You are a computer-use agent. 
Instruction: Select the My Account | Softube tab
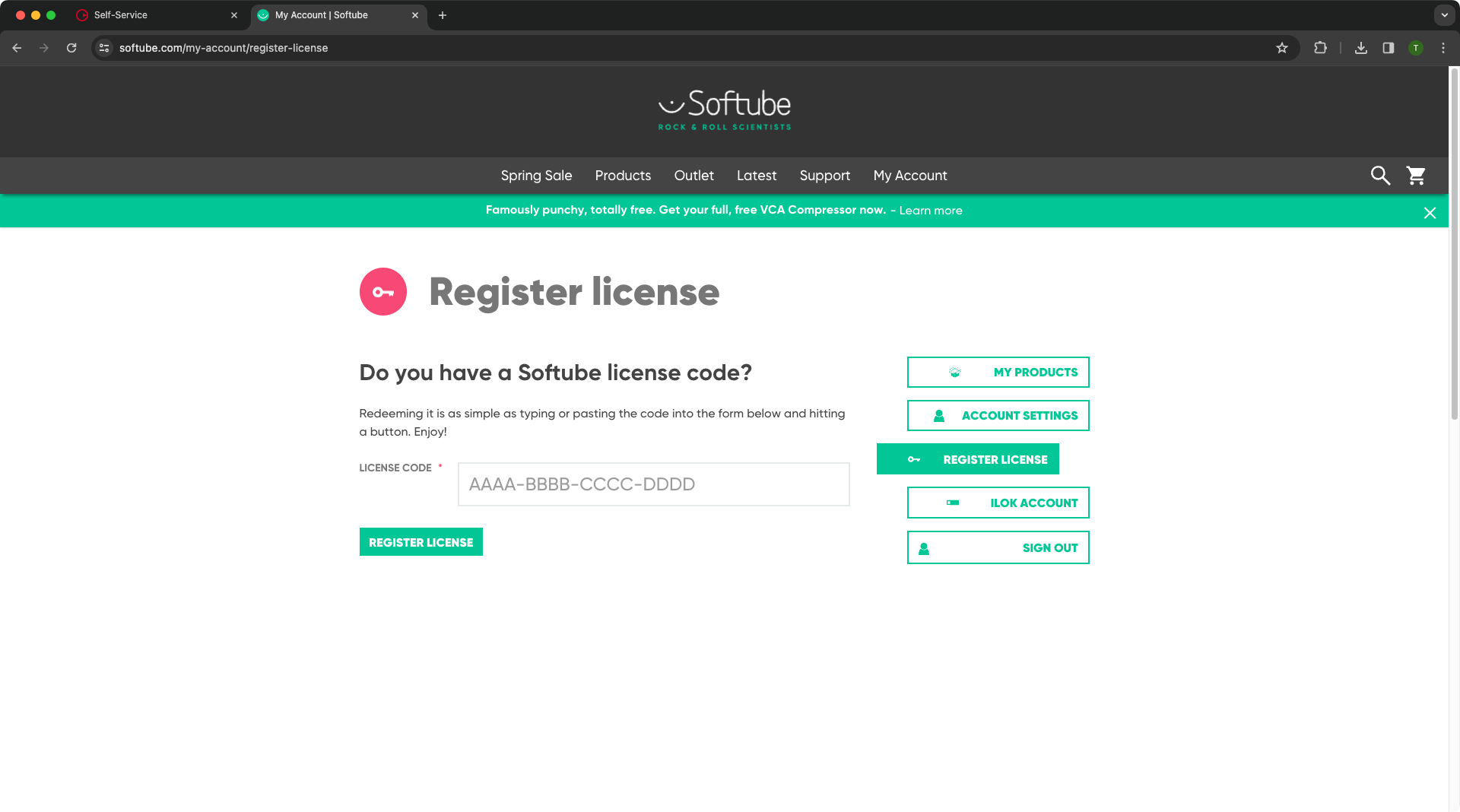point(338,15)
